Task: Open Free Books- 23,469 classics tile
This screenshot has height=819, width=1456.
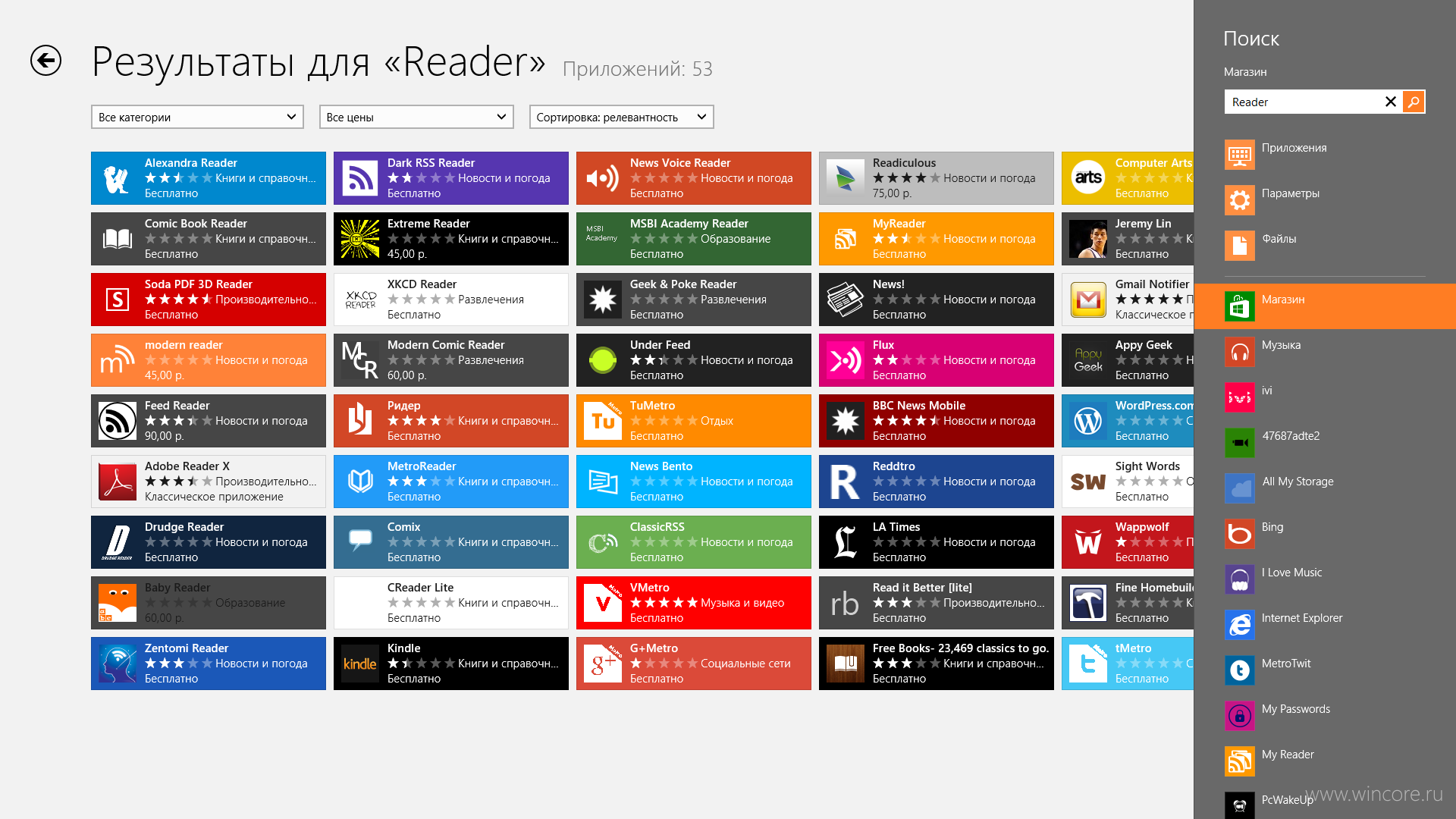Action: (937, 664)
